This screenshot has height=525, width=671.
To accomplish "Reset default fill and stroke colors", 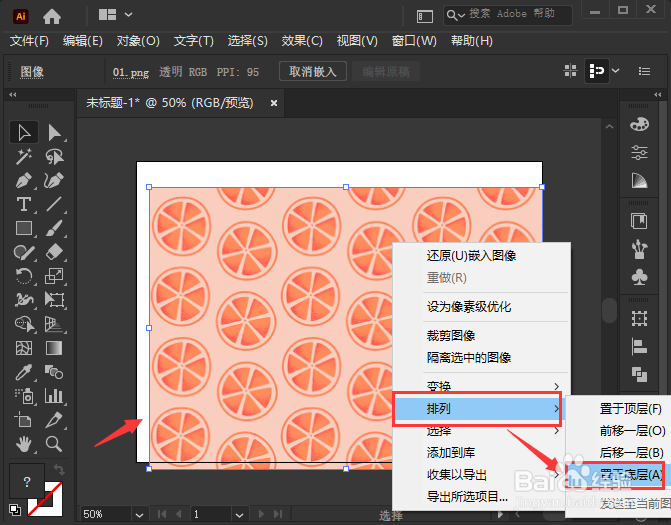I will point(15,510).
